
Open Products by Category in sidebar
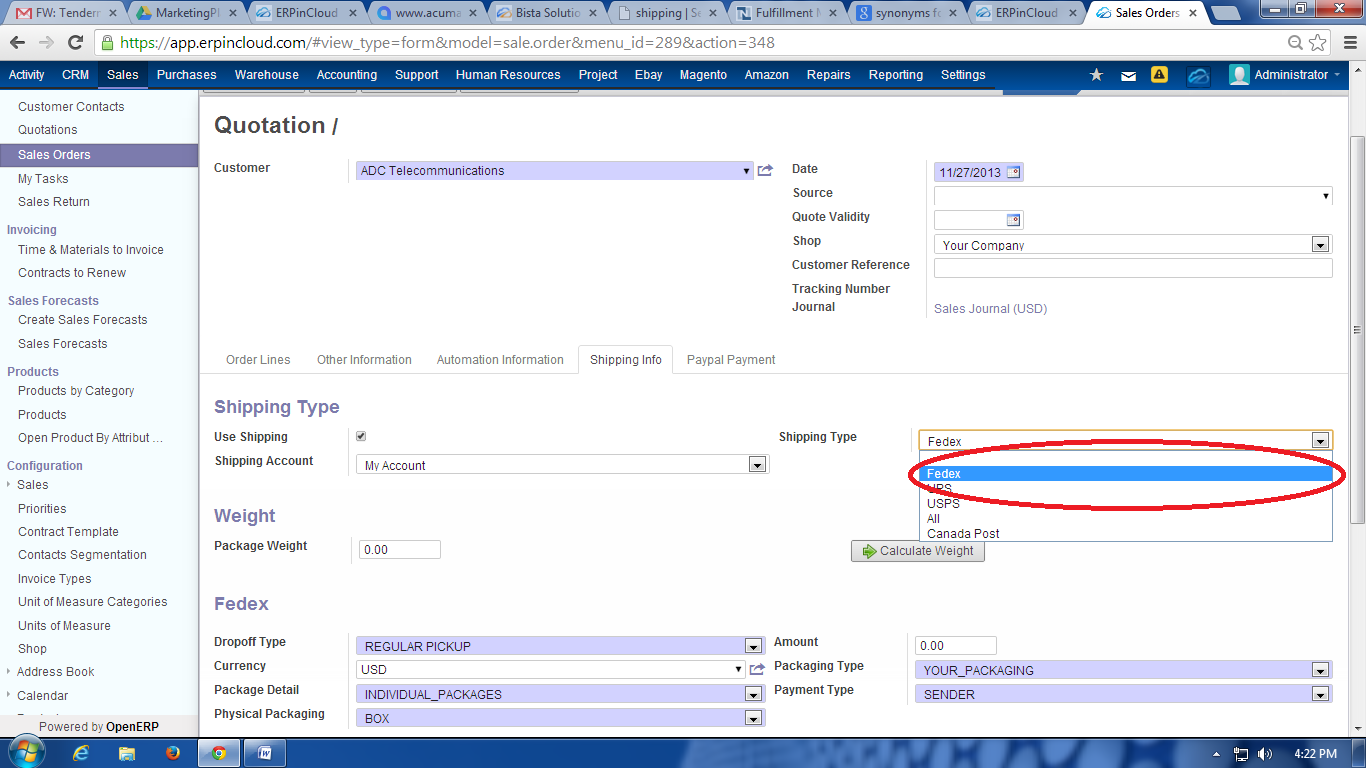[x=76, y=391]
